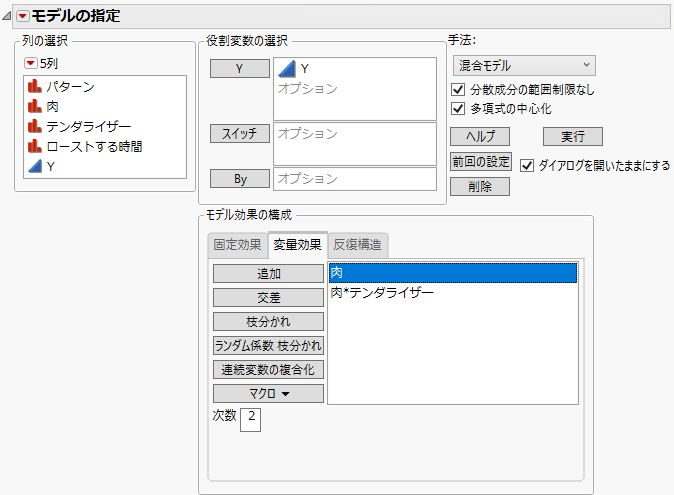Click the nominal icon beside パターン column
Image resolution: width=674 pixels, height=495 pixels.
34,87
